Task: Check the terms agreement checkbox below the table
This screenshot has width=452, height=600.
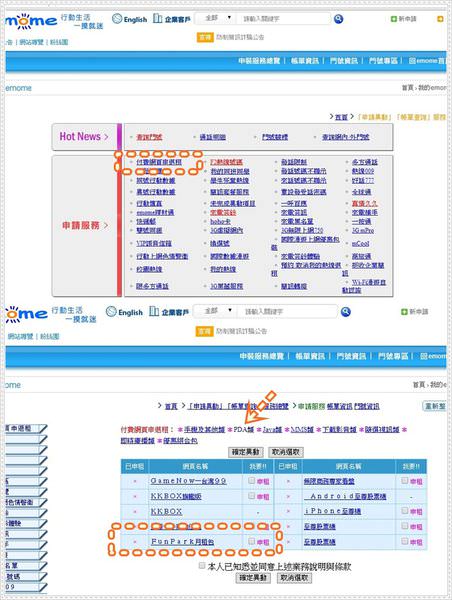Action: point(202,566)
